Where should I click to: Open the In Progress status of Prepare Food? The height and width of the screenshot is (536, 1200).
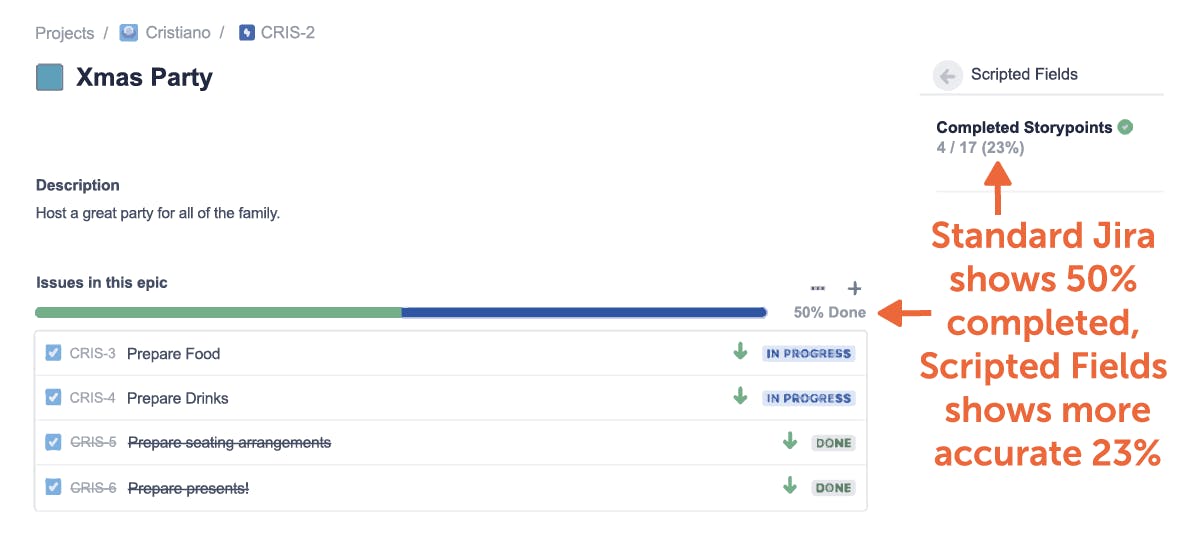point(808,353)
